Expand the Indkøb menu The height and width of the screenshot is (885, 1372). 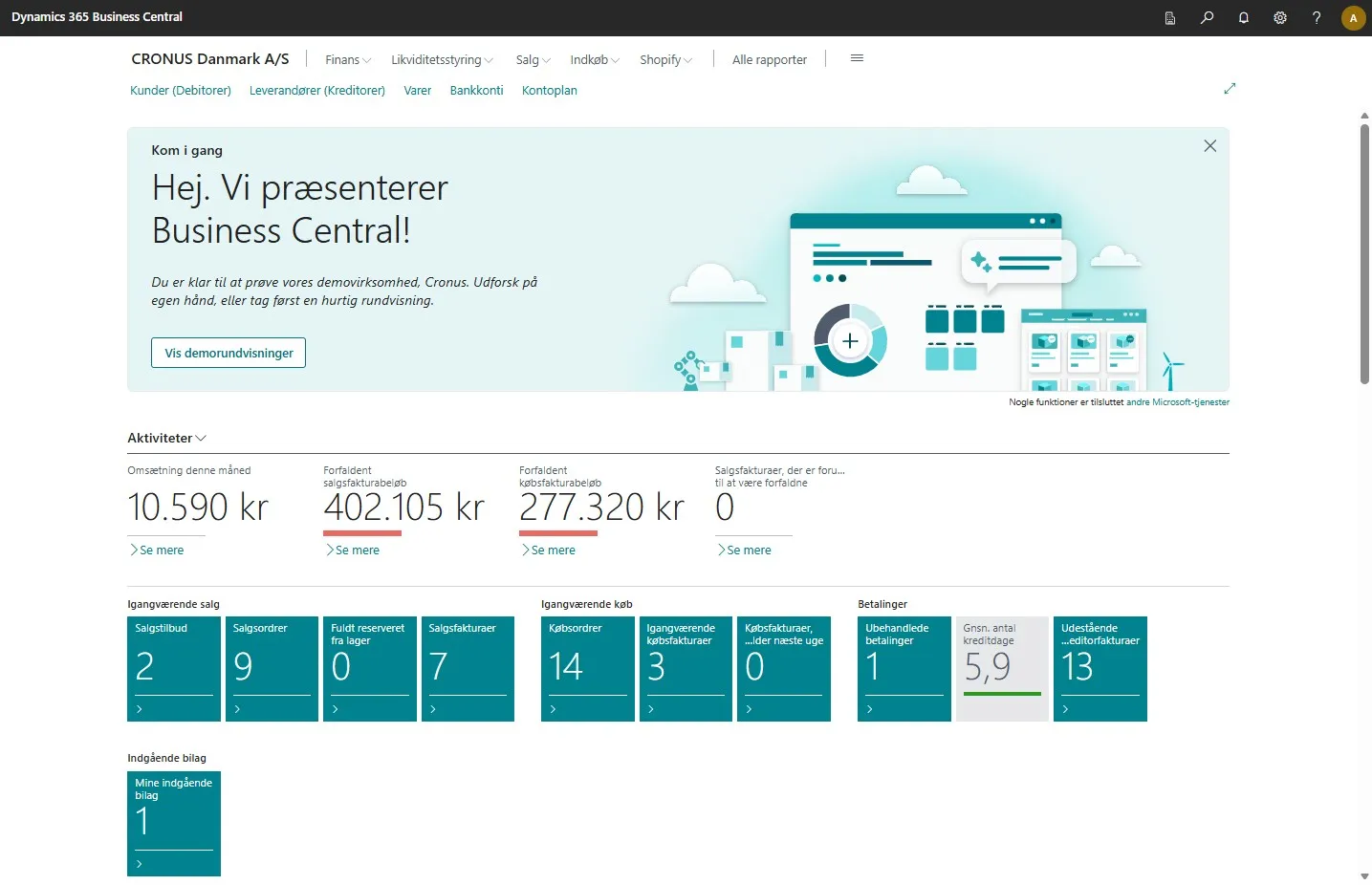tap(595, 59)
